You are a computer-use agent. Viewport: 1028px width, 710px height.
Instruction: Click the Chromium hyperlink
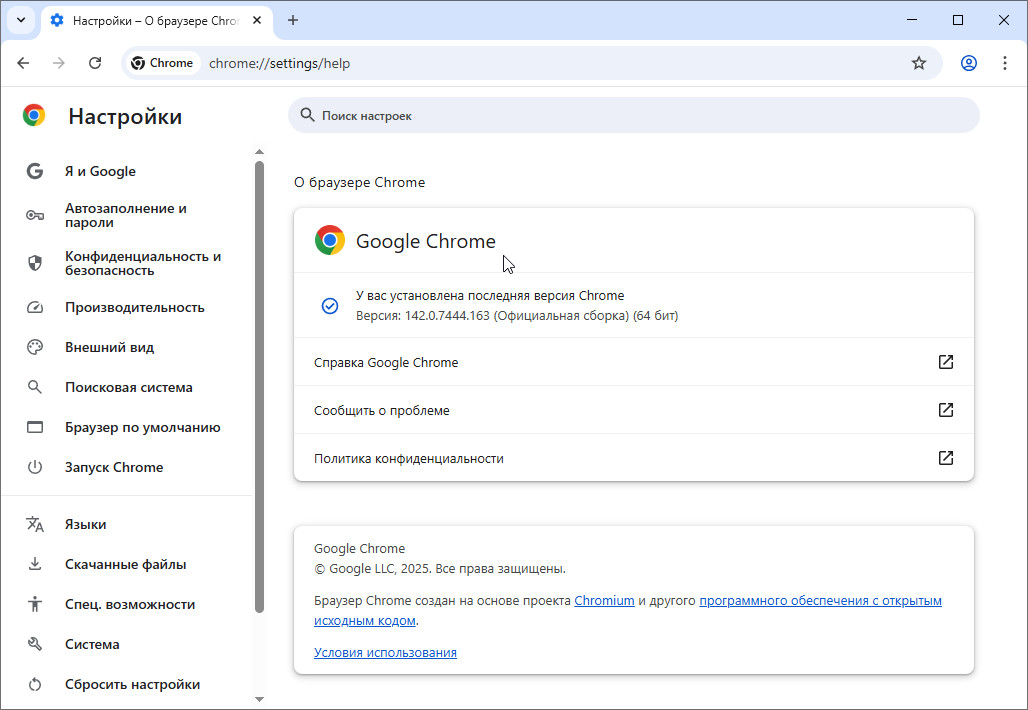pos(604,601)
